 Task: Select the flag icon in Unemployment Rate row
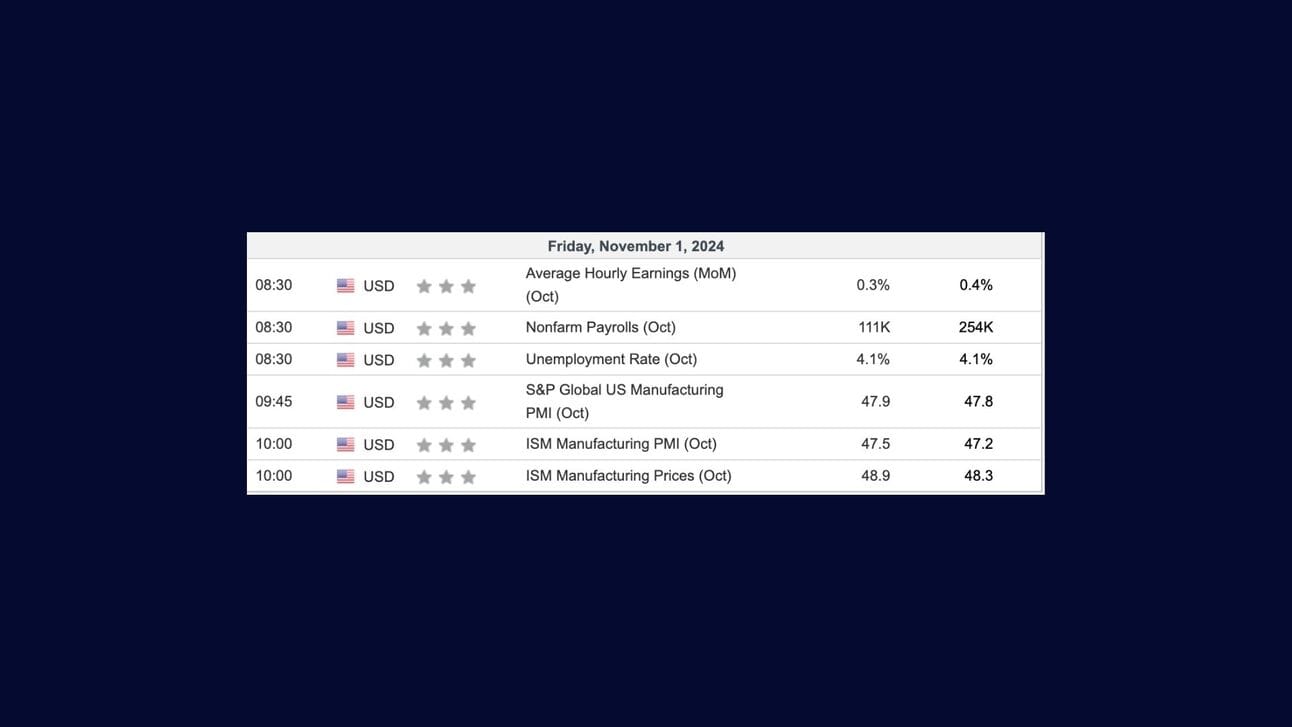pos(345,360)
